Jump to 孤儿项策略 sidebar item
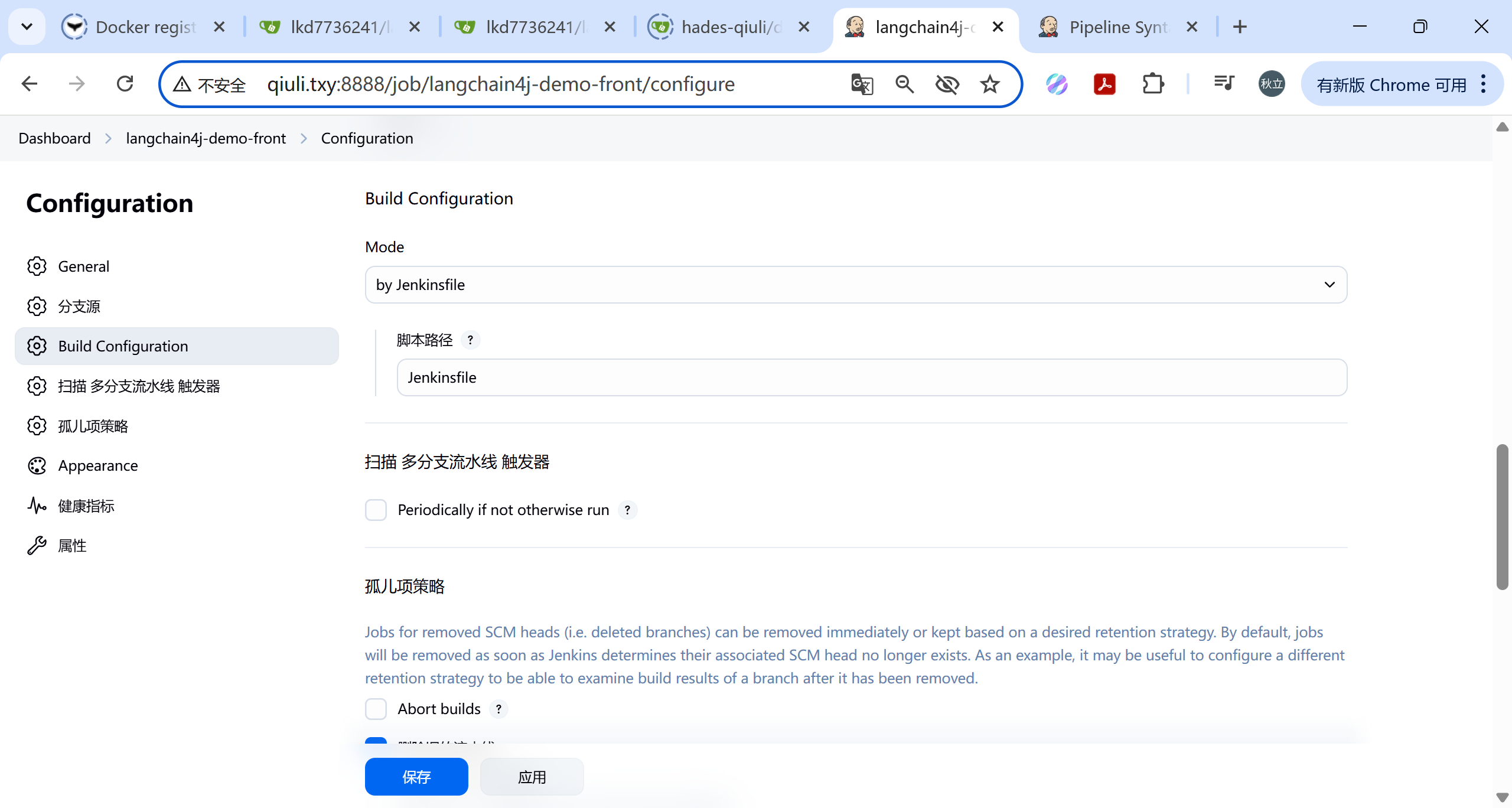Viewport: 1512px width, 808px height. (177, 426)
